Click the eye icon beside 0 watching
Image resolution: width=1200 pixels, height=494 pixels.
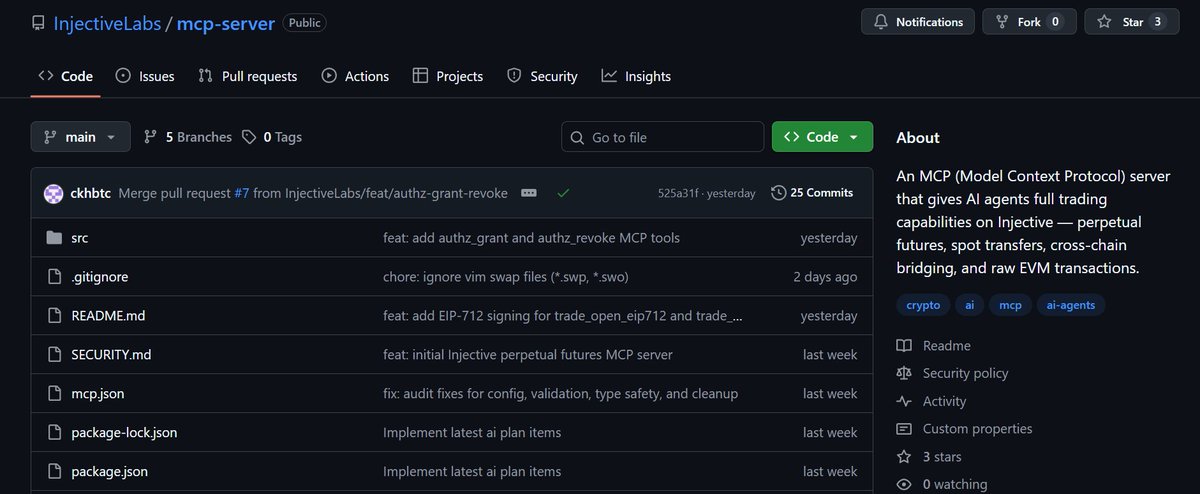tap(904, 485)
